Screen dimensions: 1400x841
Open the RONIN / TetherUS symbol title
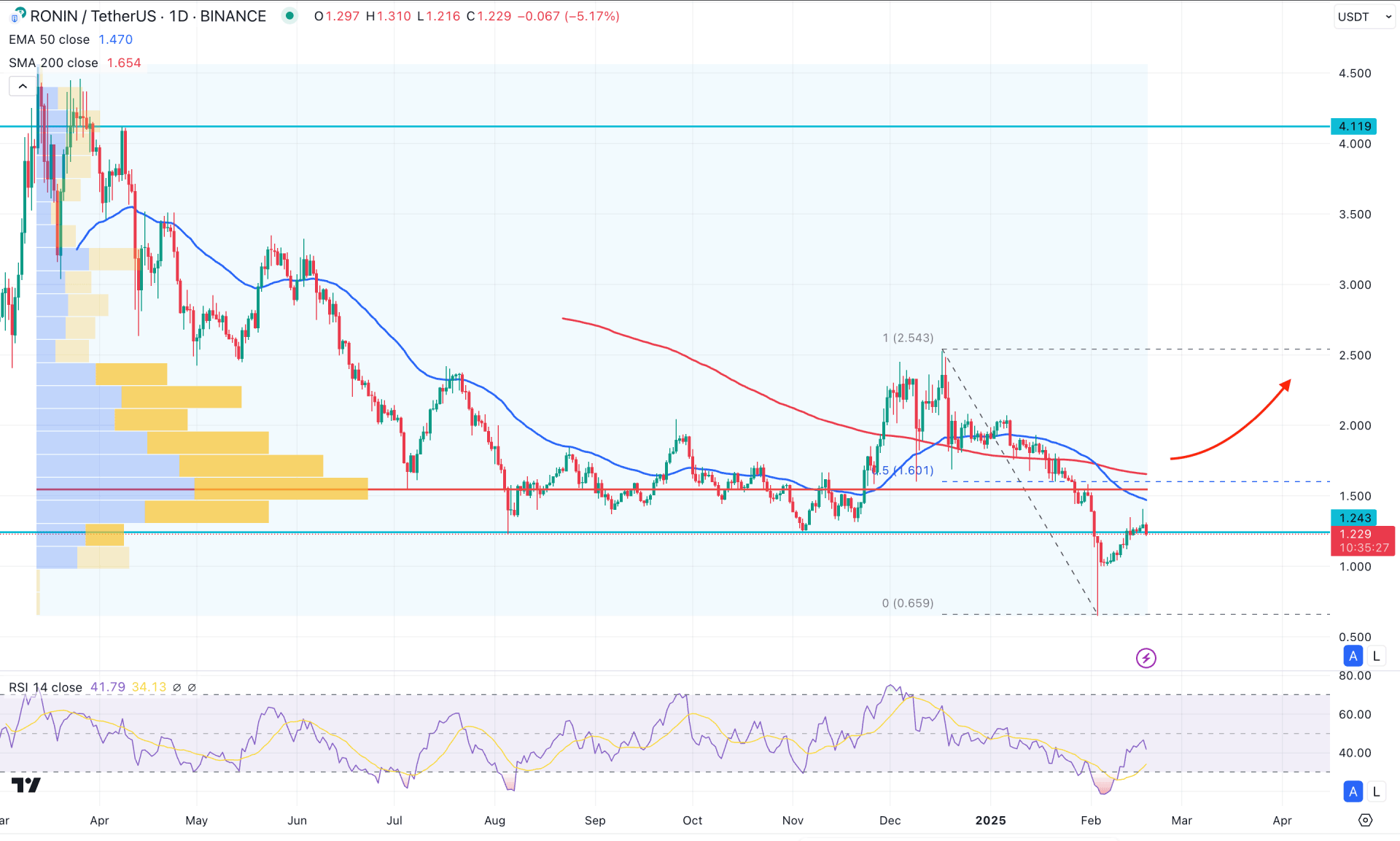click(x=148, y=16)
